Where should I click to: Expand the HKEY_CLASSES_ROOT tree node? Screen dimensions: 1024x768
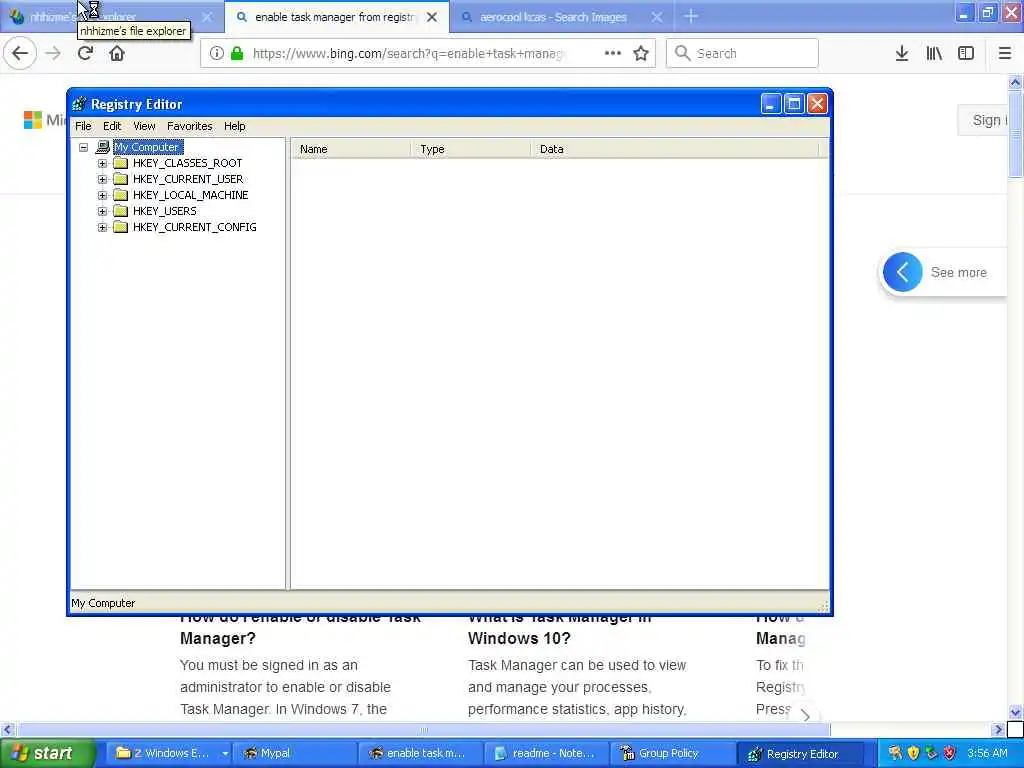pos(103,163)
